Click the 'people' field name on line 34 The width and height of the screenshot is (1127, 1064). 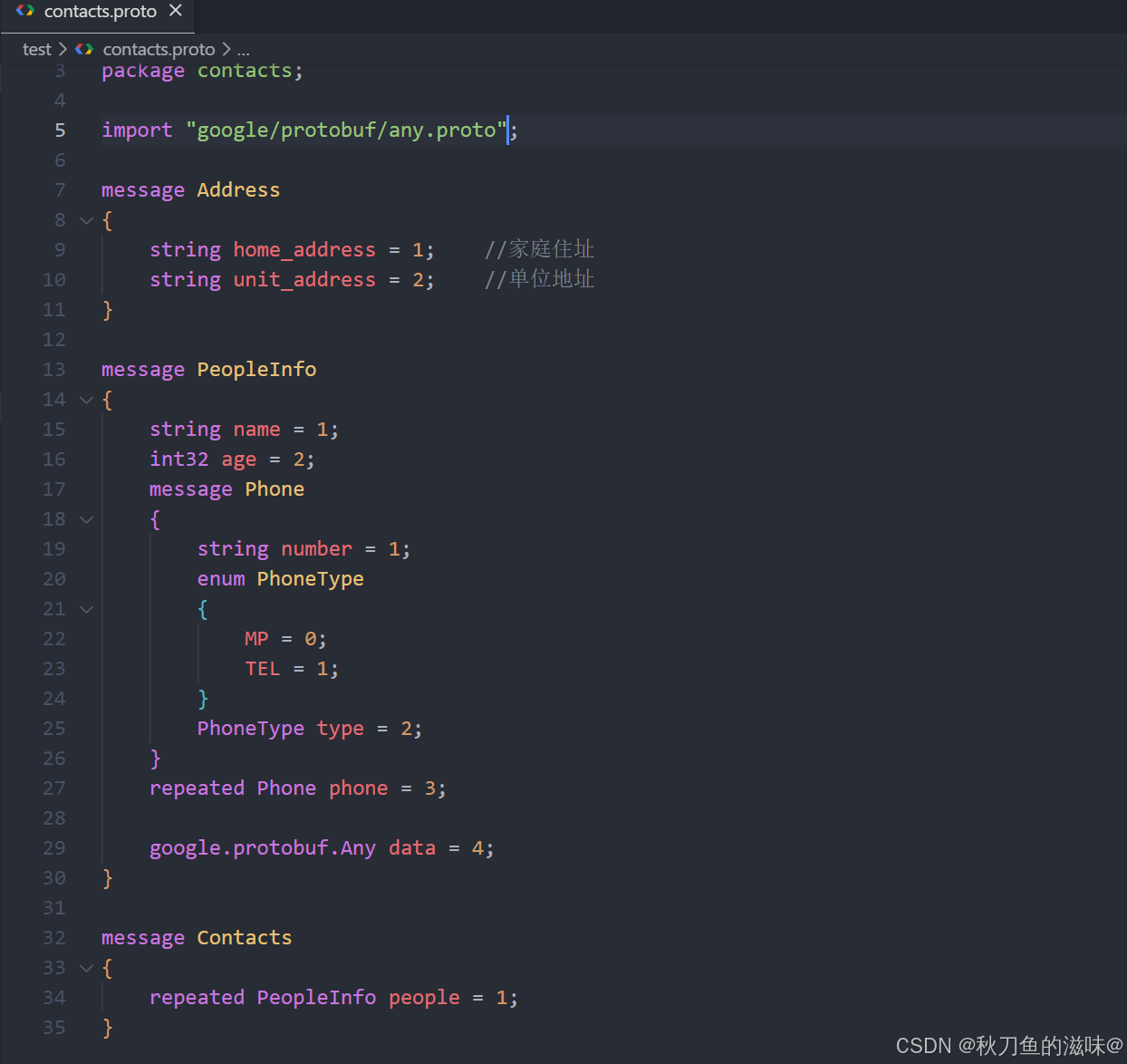(424, 998)
